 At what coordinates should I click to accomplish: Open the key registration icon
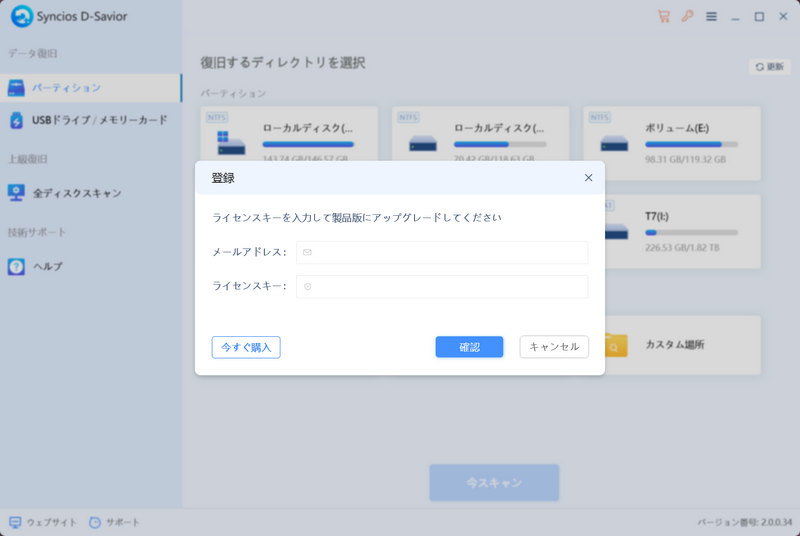click(x=687, y=16)
